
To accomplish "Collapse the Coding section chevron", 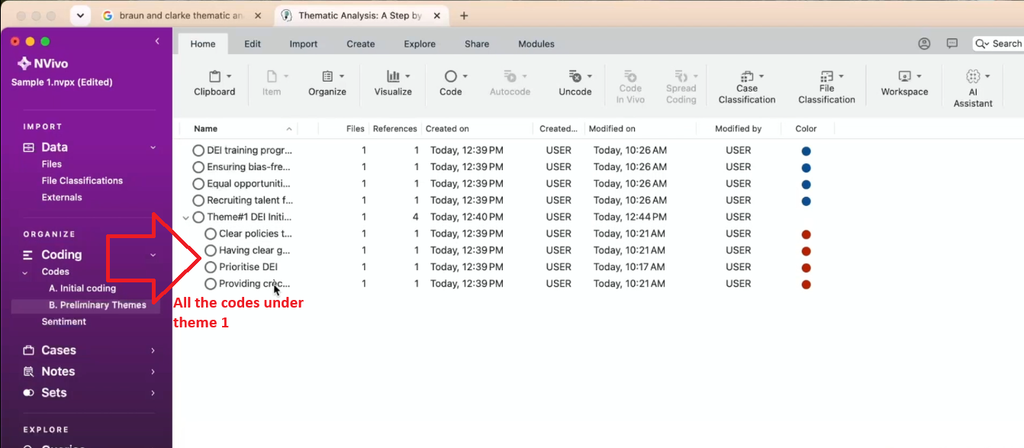I will tap(153, 255).
